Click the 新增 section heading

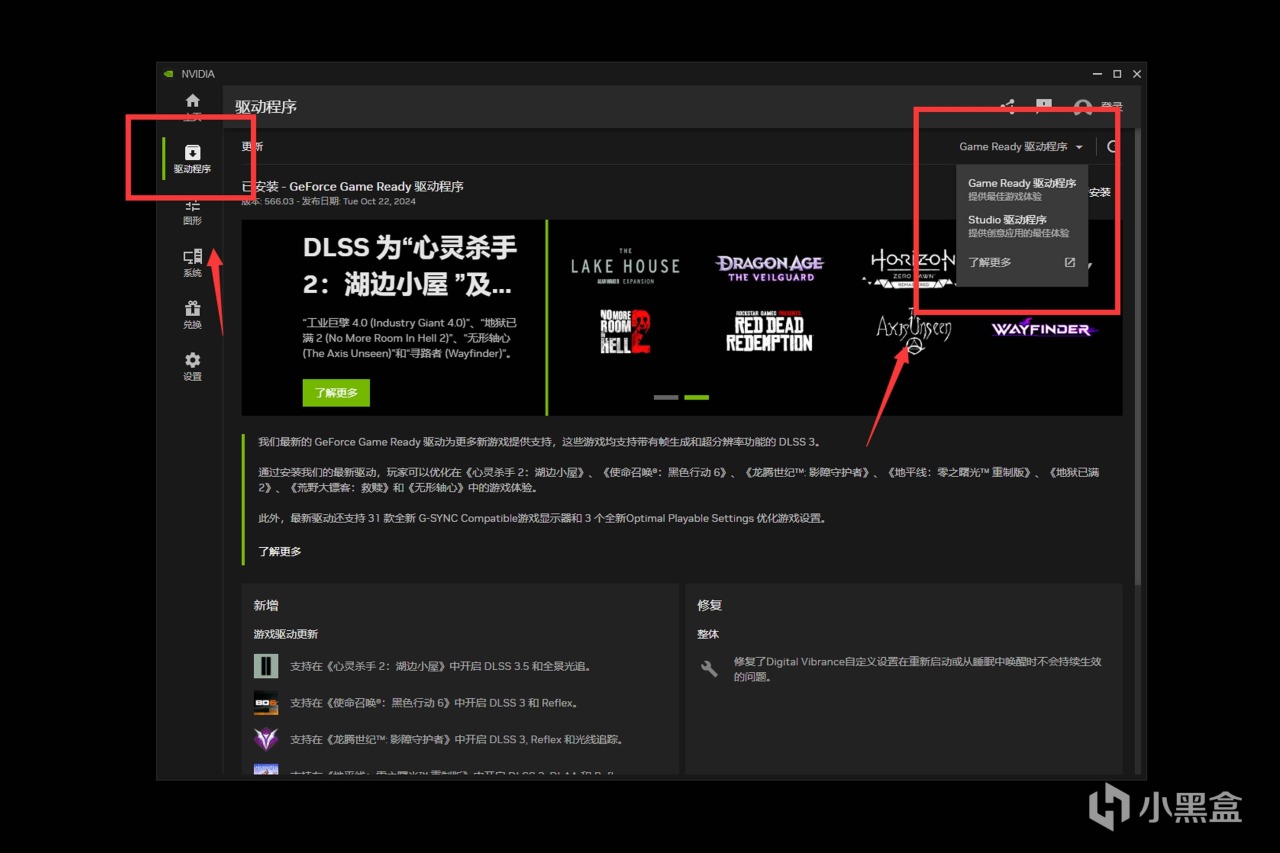pos(266,605)
